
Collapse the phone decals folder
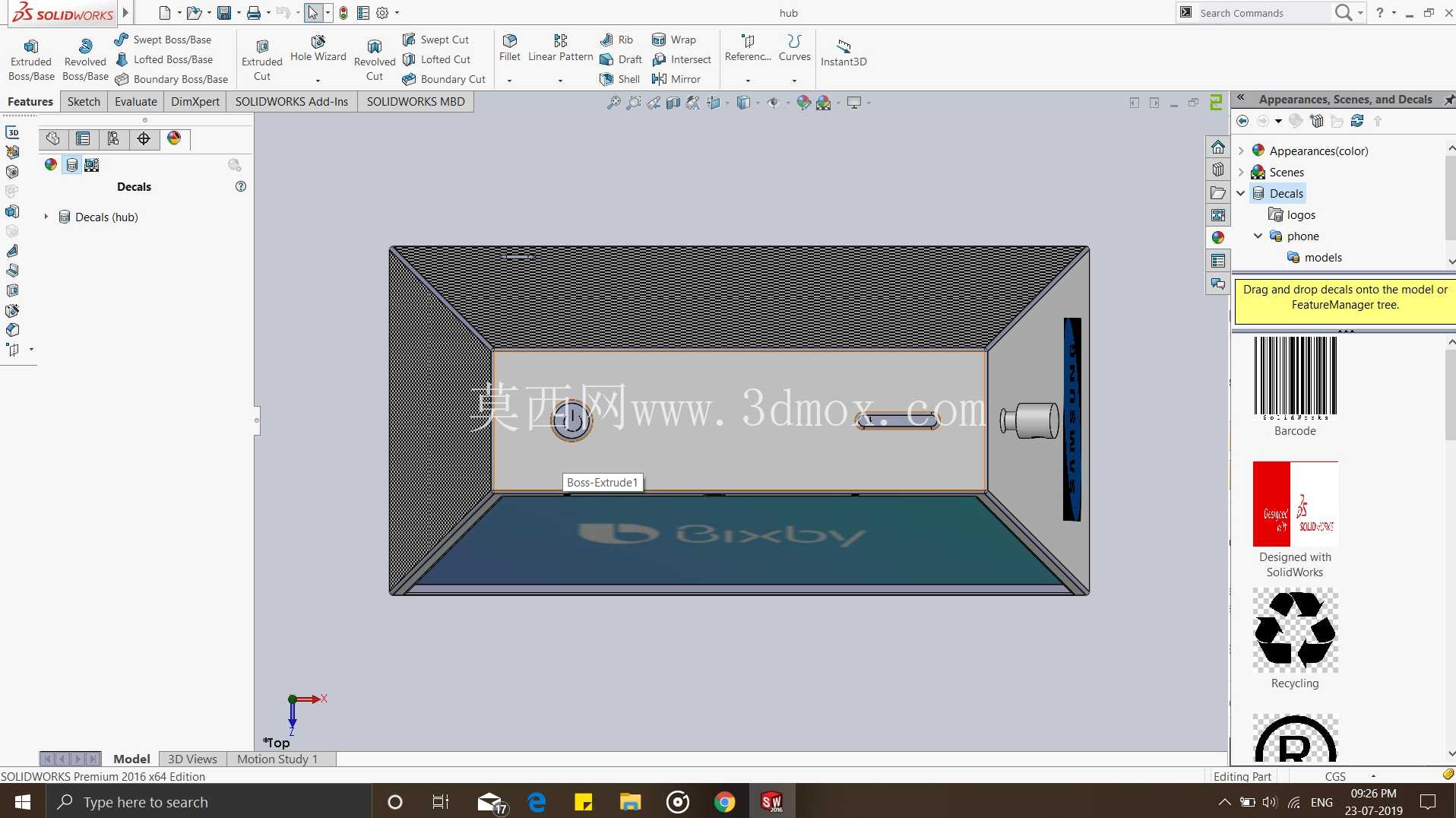click(x=1258, y=236)
